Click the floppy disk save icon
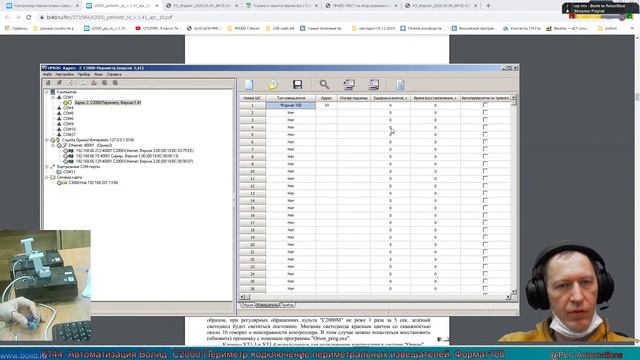640x360 pixels. tap(298, 84)
